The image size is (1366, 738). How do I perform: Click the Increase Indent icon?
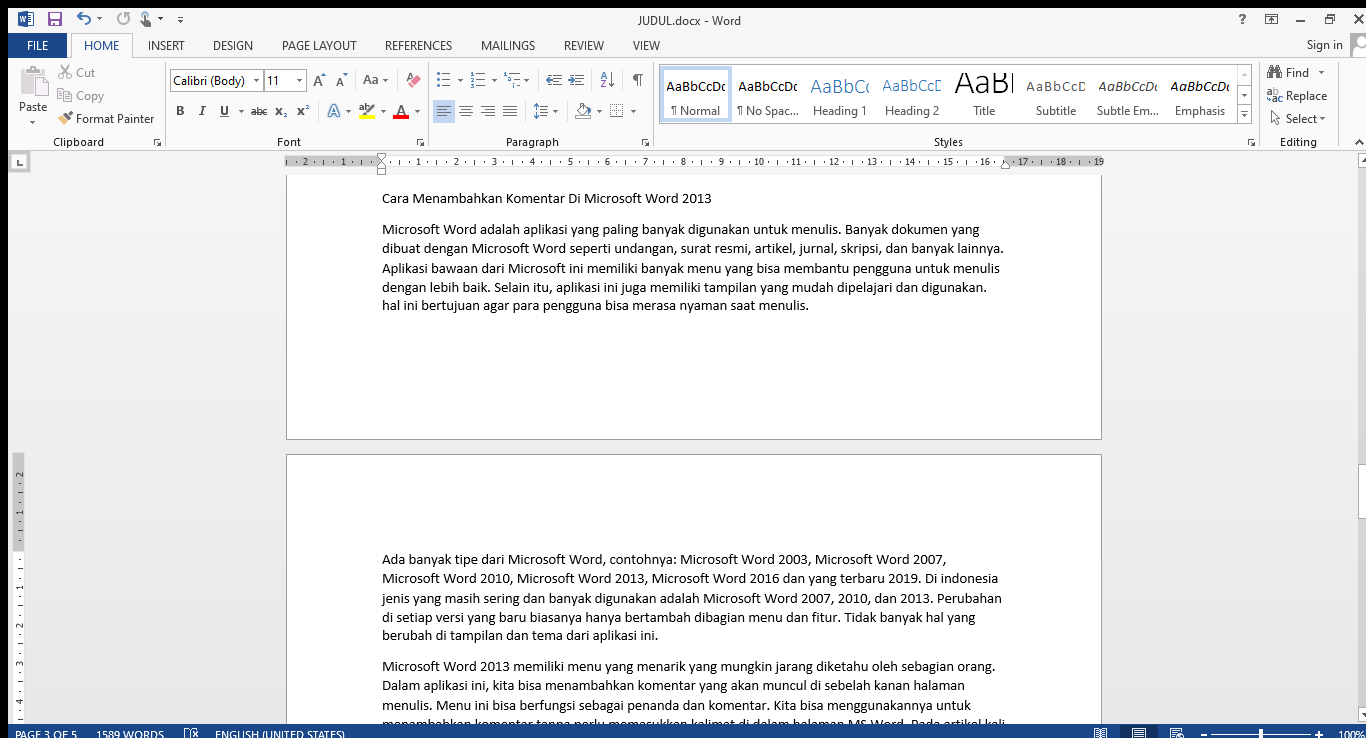[x=576, y=80]
